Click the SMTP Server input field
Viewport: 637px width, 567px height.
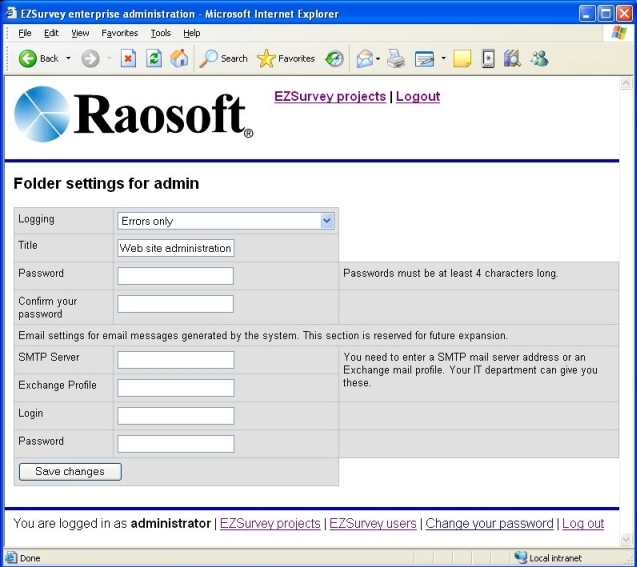[x=175, y=360]
